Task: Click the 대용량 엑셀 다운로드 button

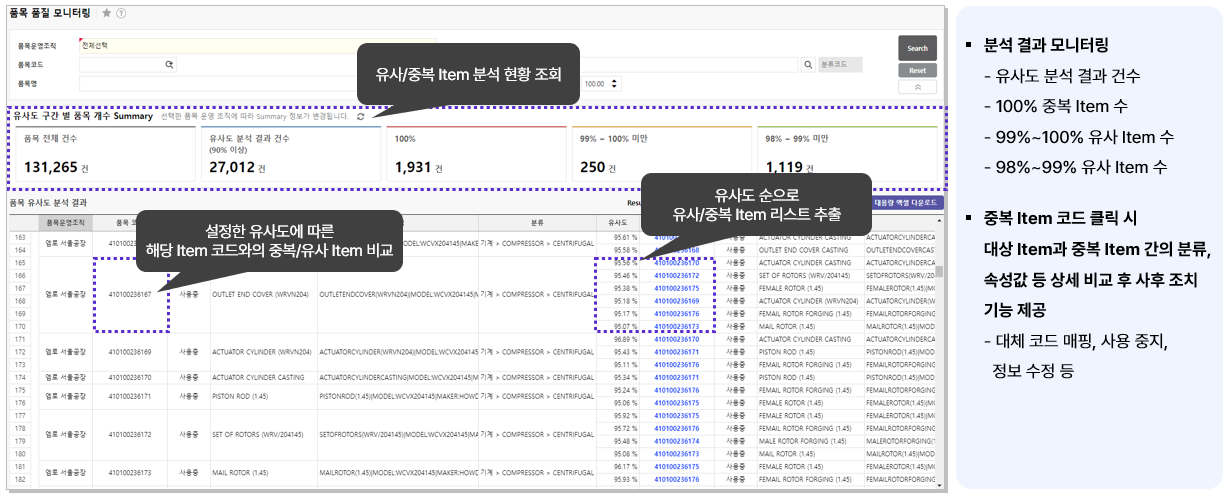Action: pyautogui.click(x=907, y=202)
